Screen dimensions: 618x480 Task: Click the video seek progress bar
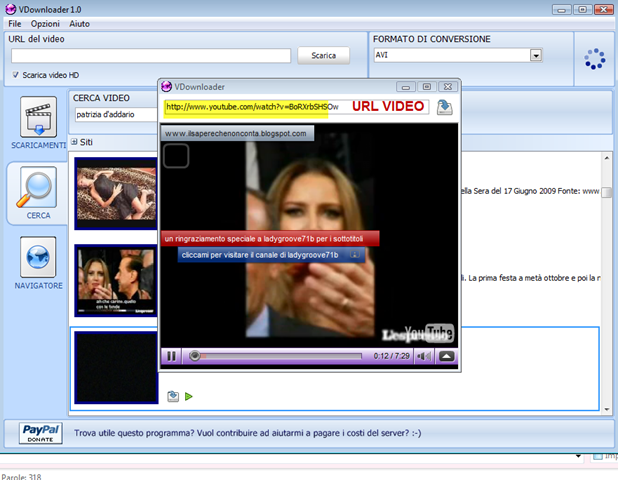[277, 356]
